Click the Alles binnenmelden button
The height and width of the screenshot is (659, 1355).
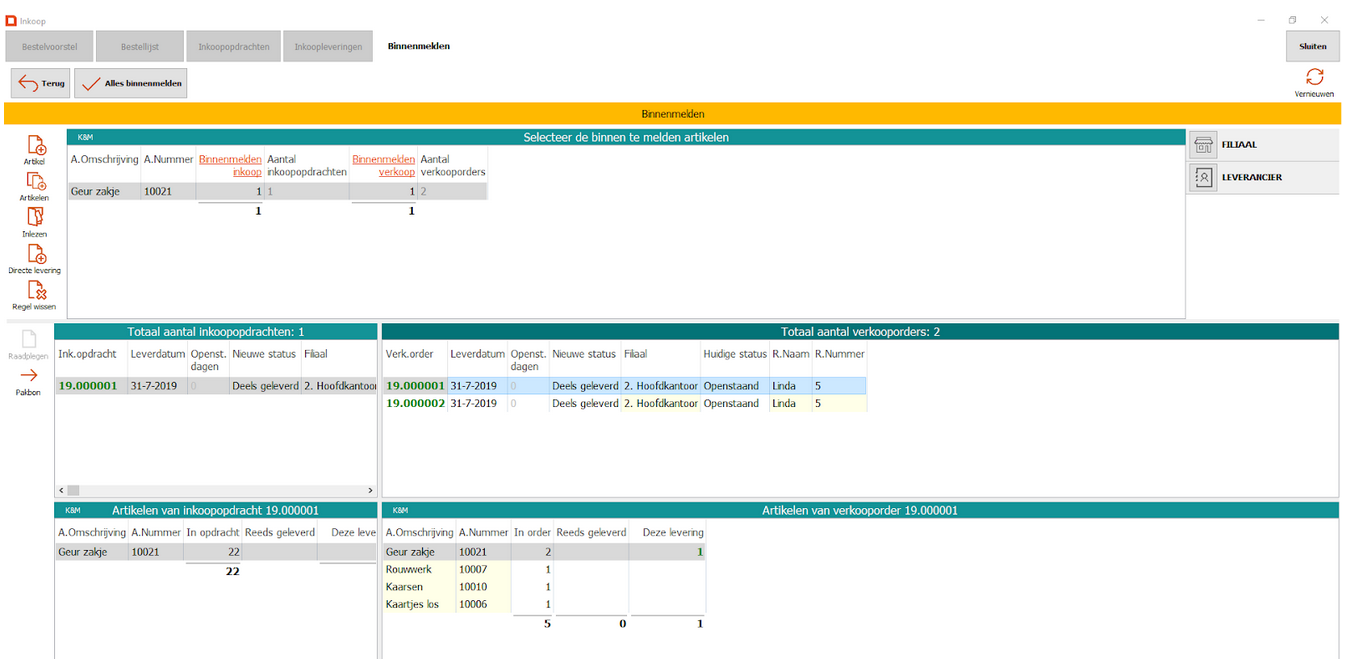pos(131,83)
